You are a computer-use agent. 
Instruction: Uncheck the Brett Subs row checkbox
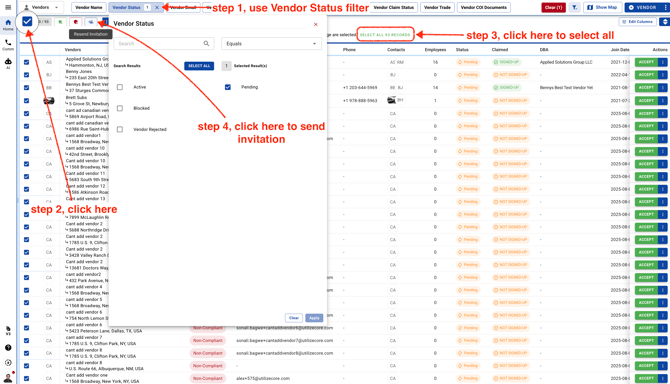click(x=26, y=101)
